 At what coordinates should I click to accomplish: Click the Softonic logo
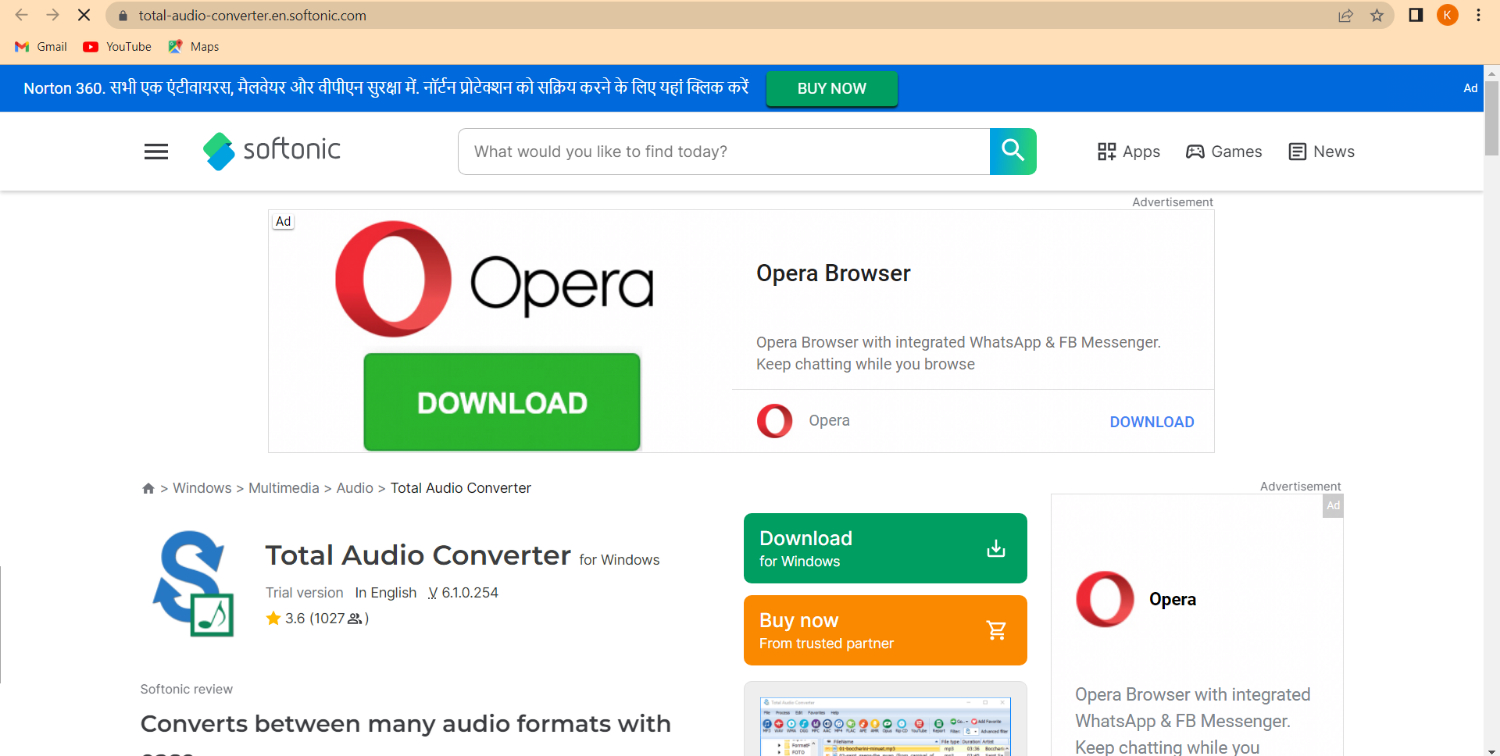coord(272,151)
